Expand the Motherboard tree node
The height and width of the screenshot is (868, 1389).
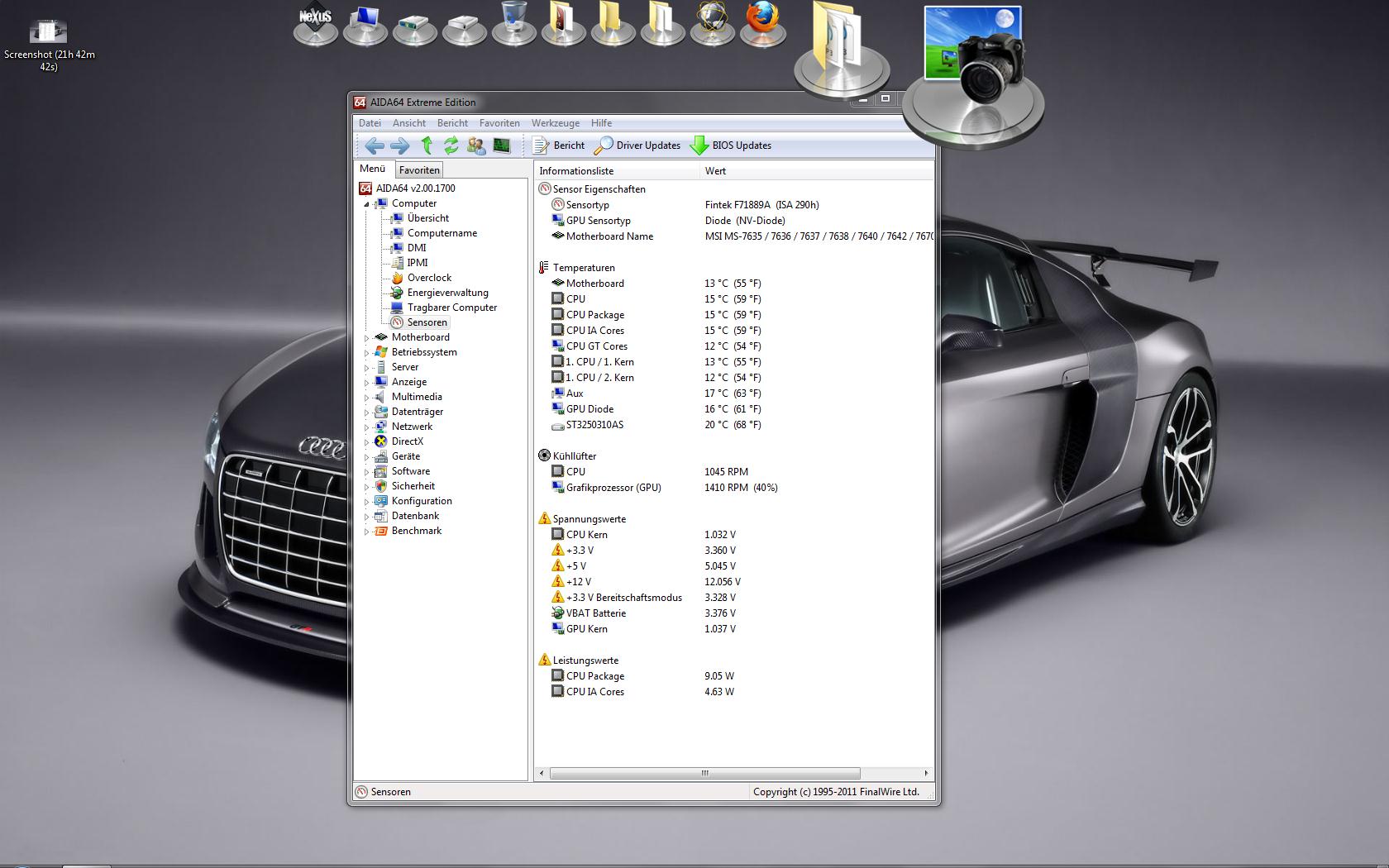[x=366, y=338]
